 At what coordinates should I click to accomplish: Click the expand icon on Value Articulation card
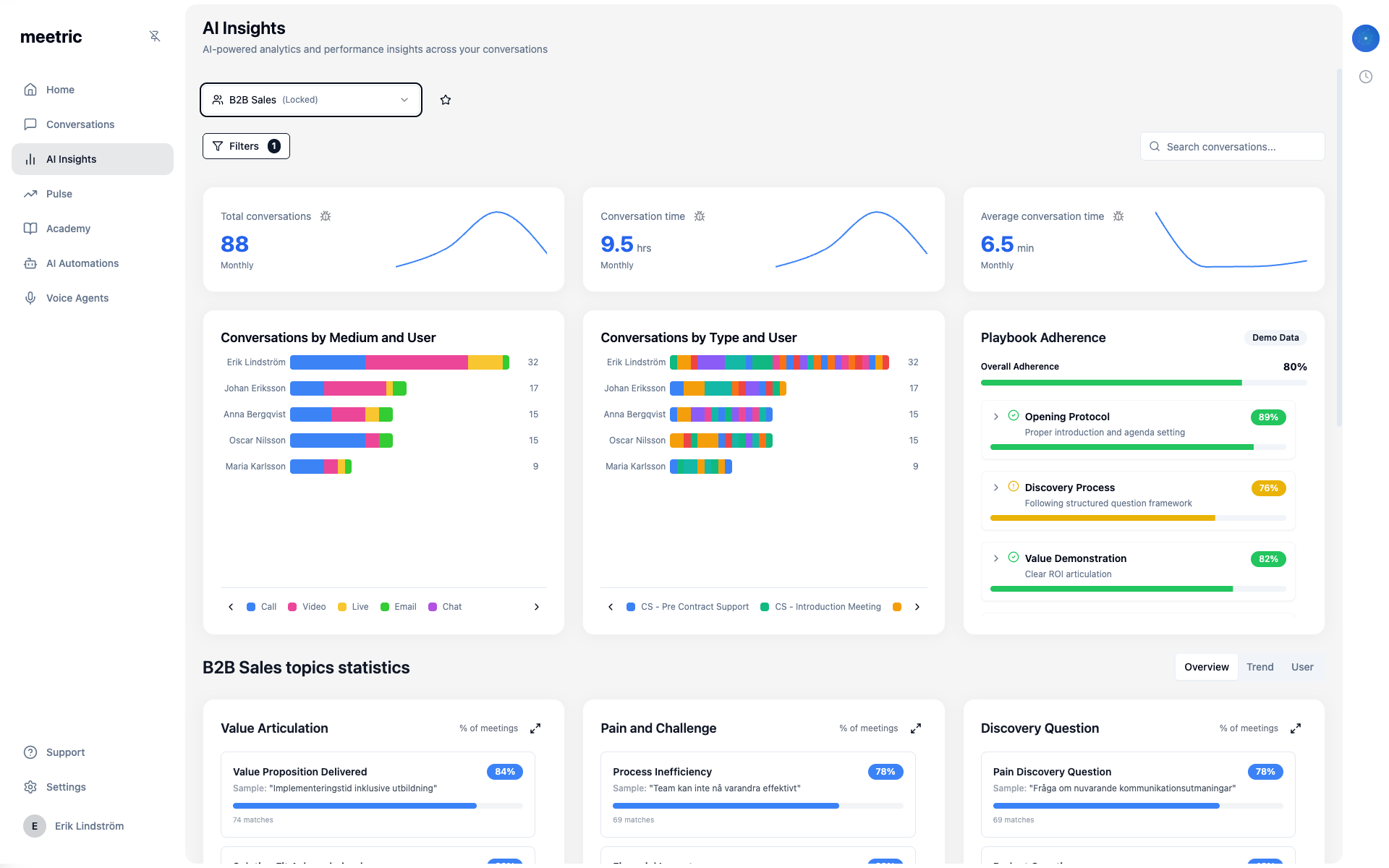(535, 728)
